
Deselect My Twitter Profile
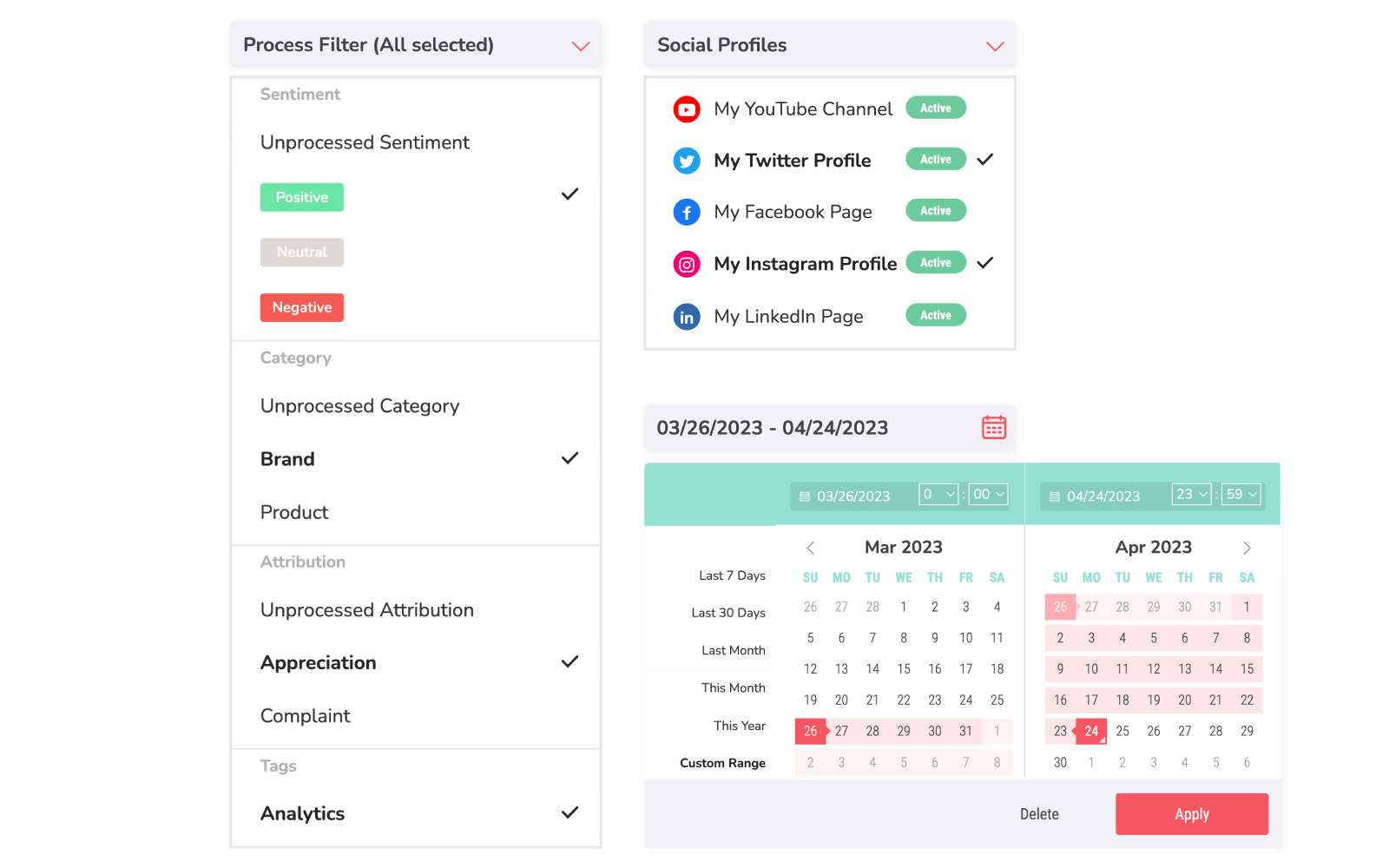pos(830,161)
